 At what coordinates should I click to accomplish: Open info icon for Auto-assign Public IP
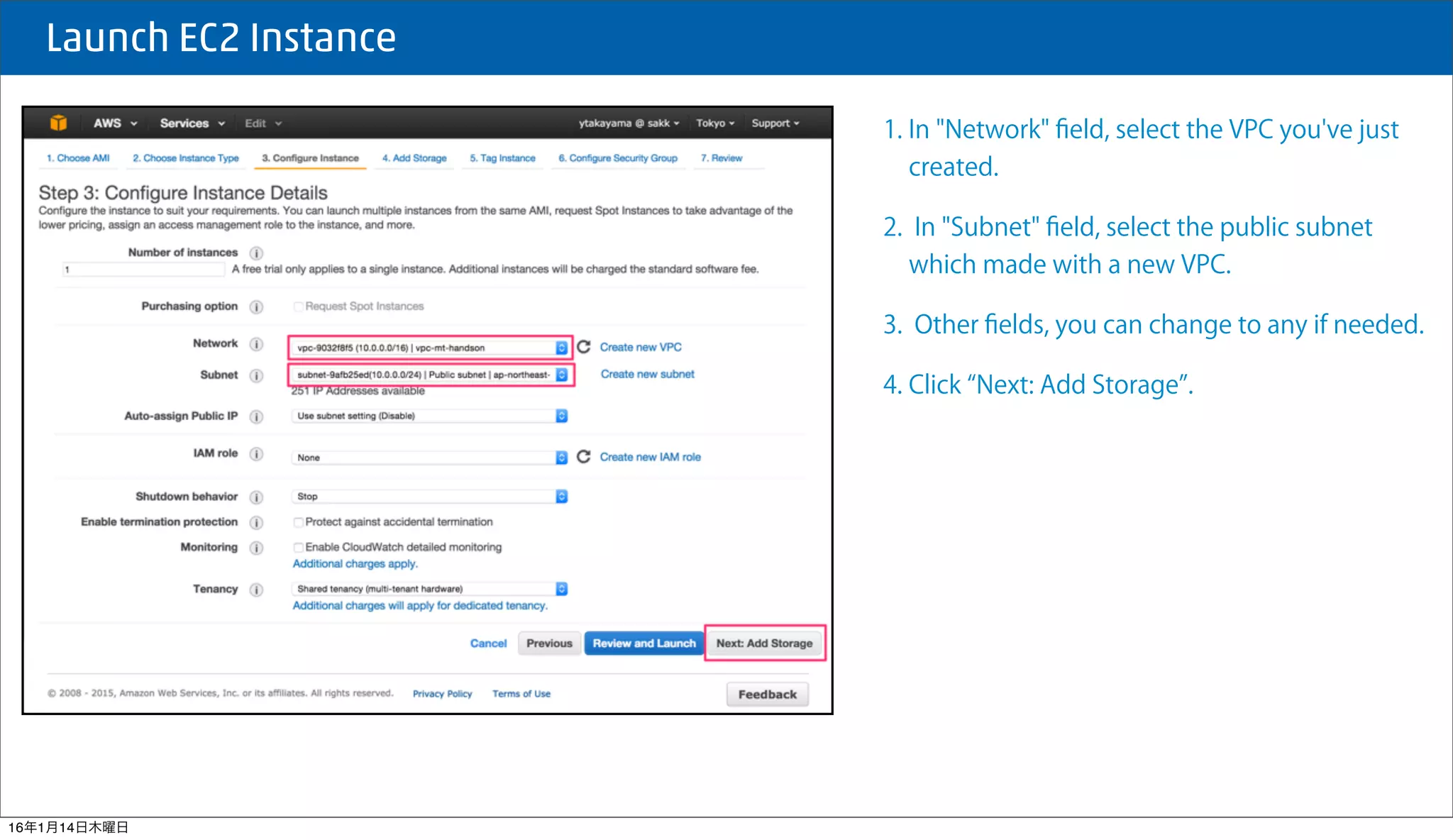click(x=256, y=417)
